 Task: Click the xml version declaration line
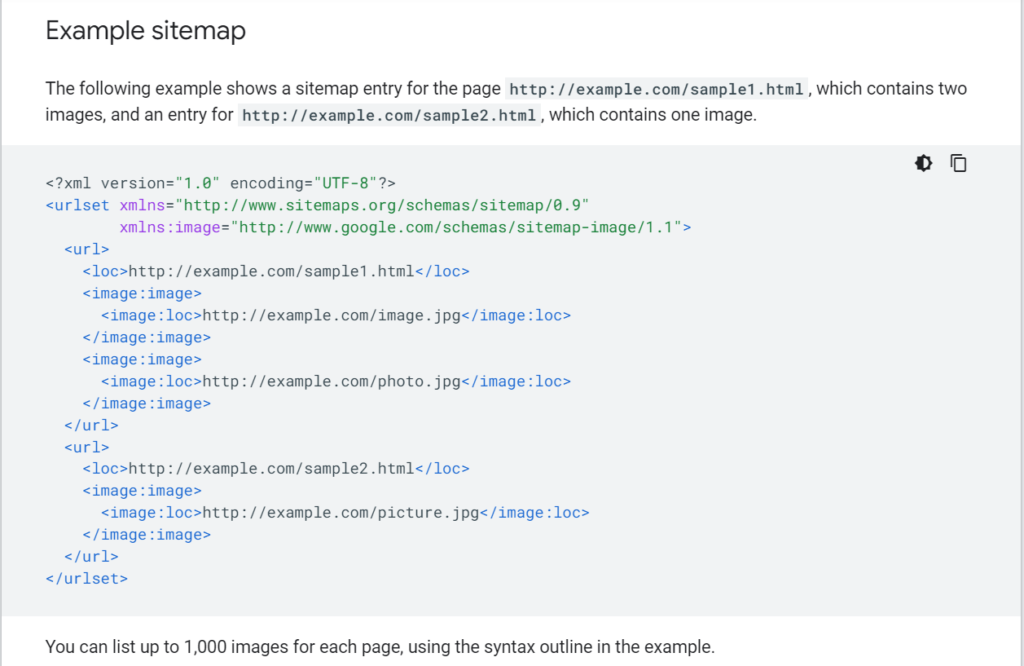click(221, 183)
